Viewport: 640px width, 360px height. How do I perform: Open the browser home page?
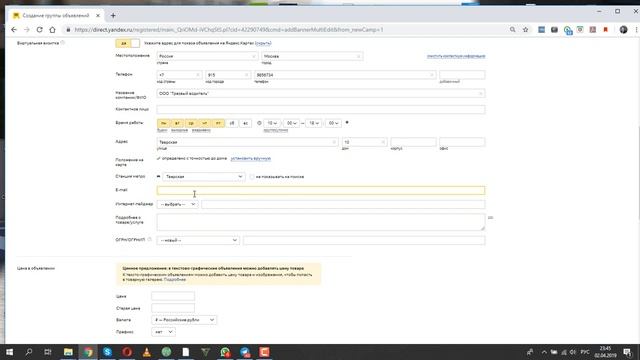52,30
